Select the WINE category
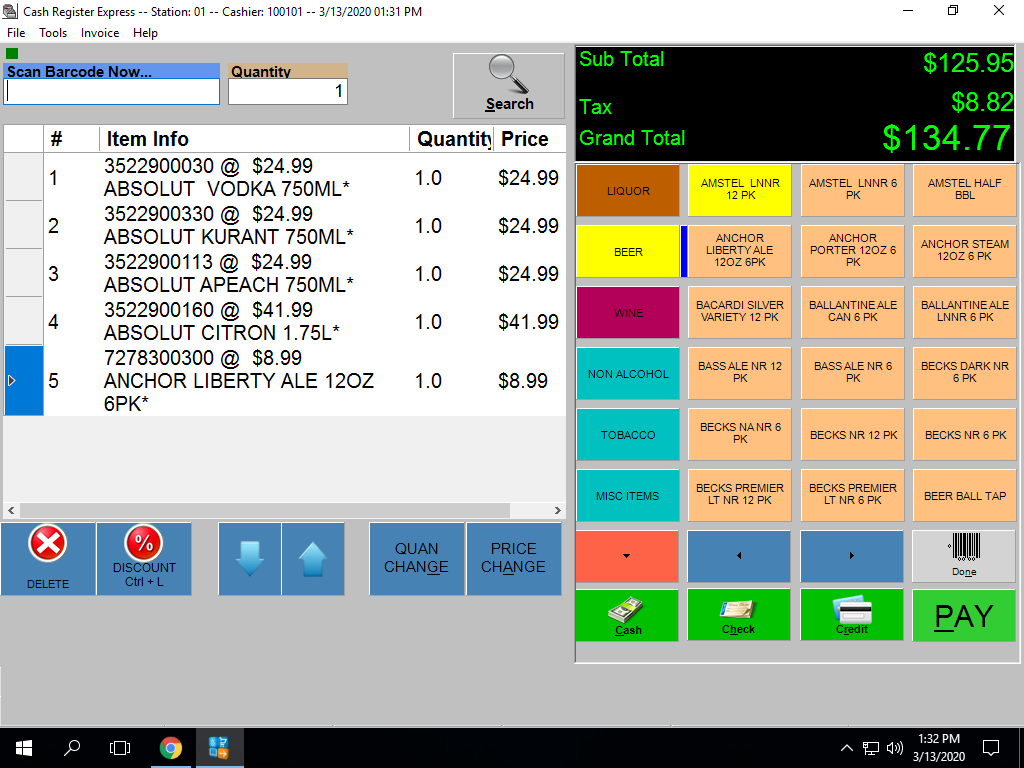 click(x=628, y=313)
